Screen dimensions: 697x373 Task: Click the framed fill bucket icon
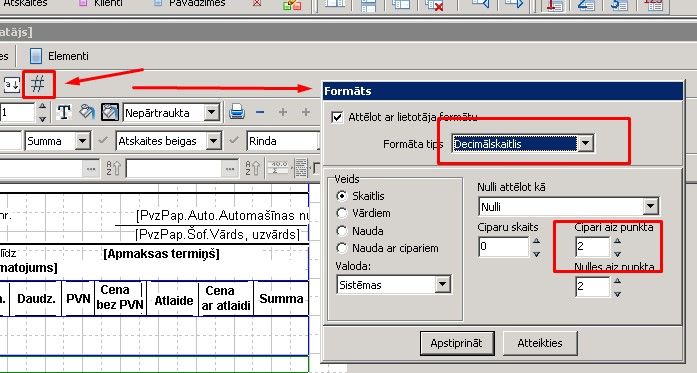point(110,112)
